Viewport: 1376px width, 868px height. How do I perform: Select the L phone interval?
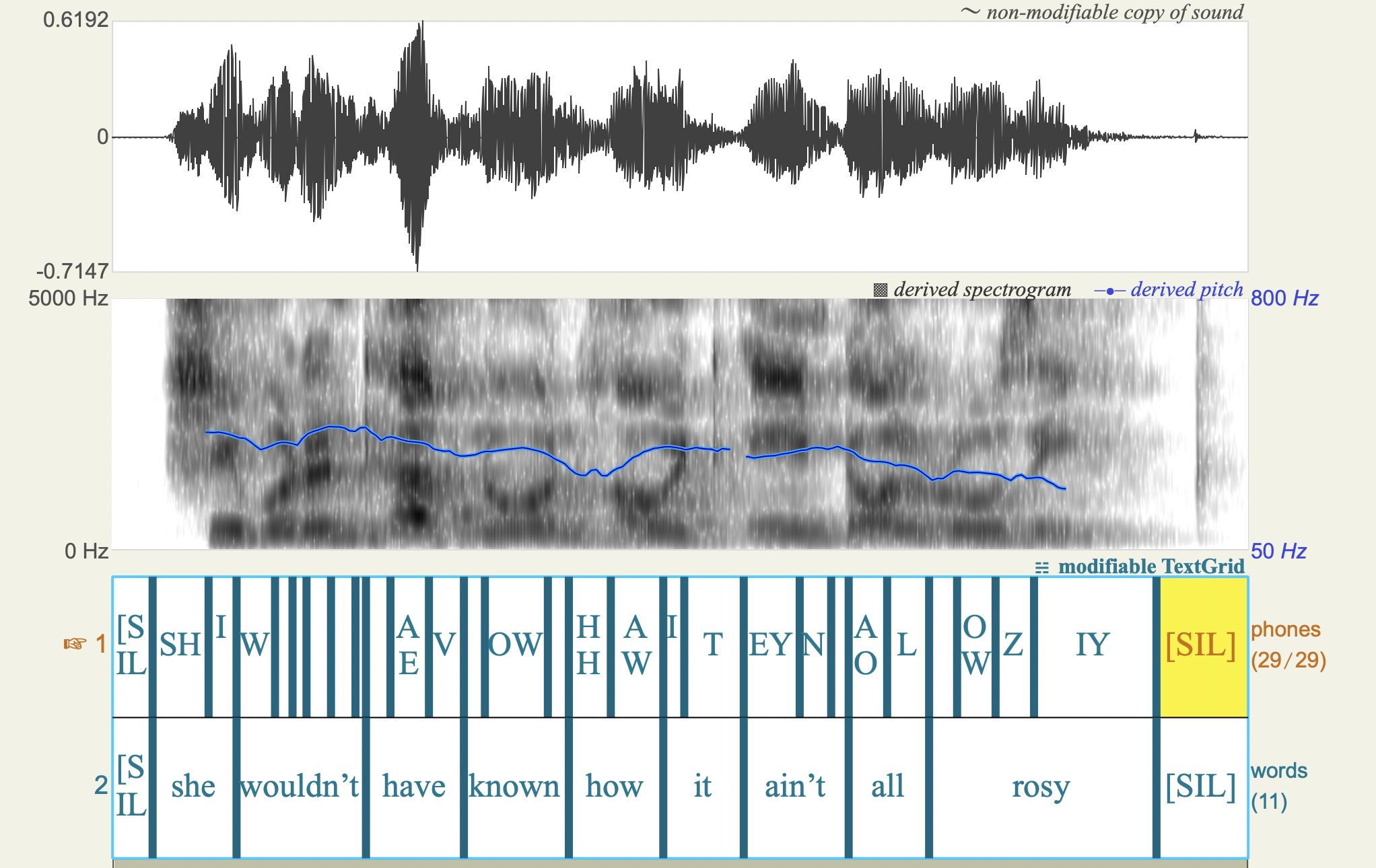(907, 647)
